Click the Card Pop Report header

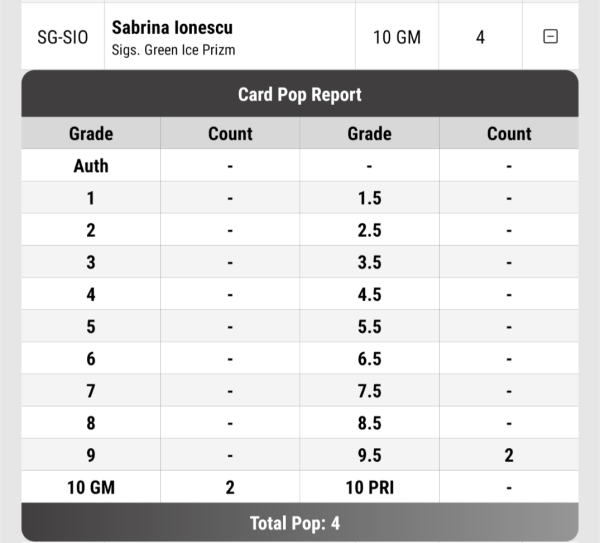300,95
